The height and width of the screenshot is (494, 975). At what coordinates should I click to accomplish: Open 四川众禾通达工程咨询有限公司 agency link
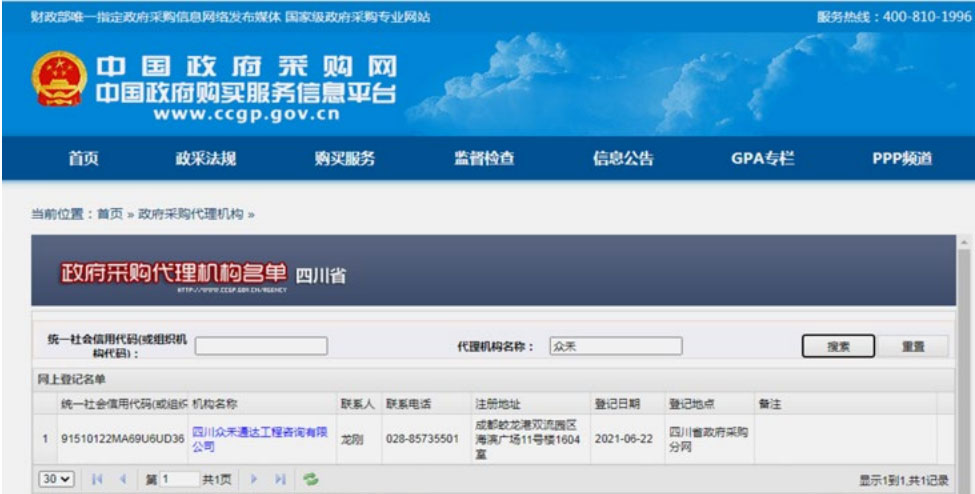click(x=259, y=439)
